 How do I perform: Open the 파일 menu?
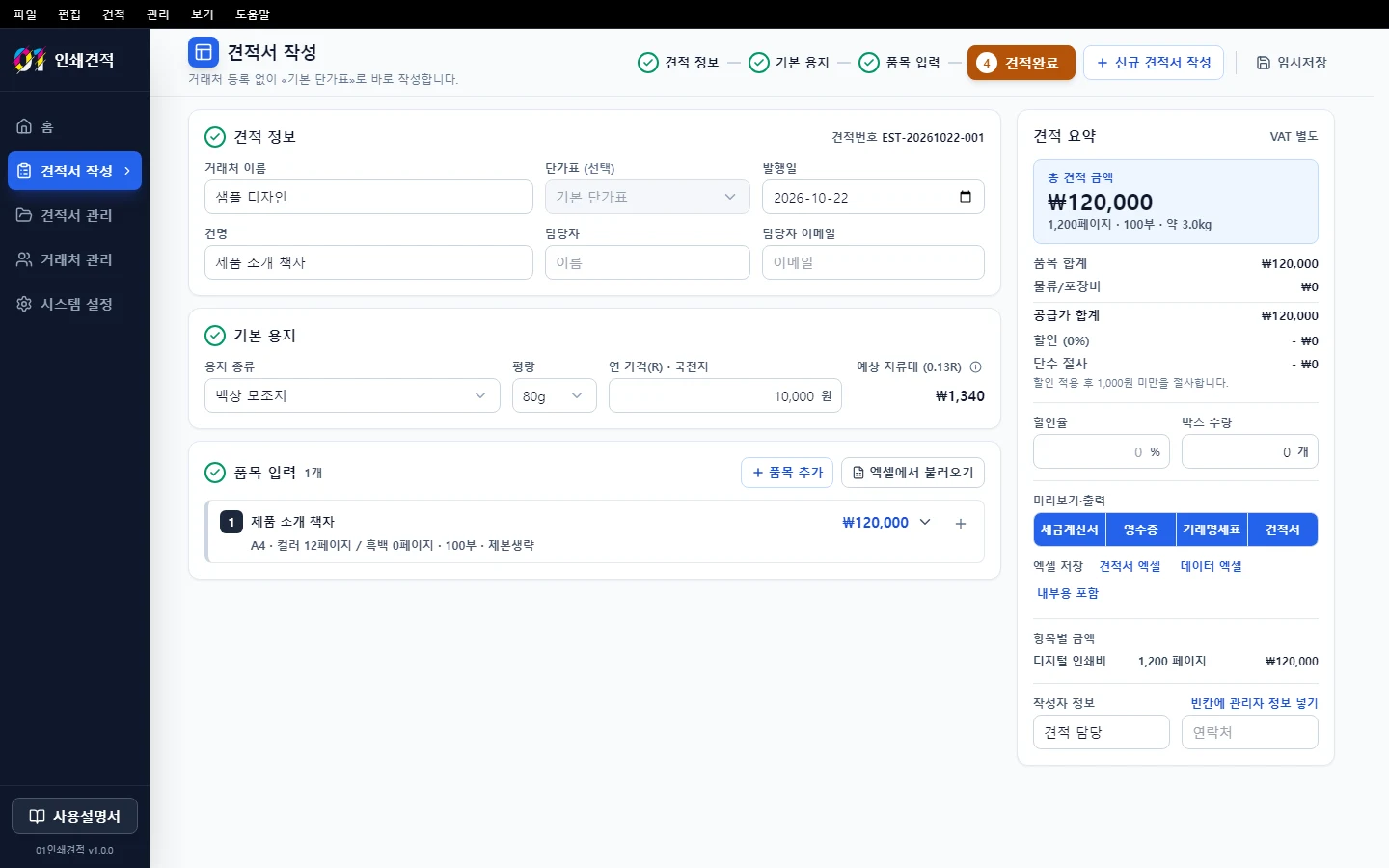click(x=25, y=14)
